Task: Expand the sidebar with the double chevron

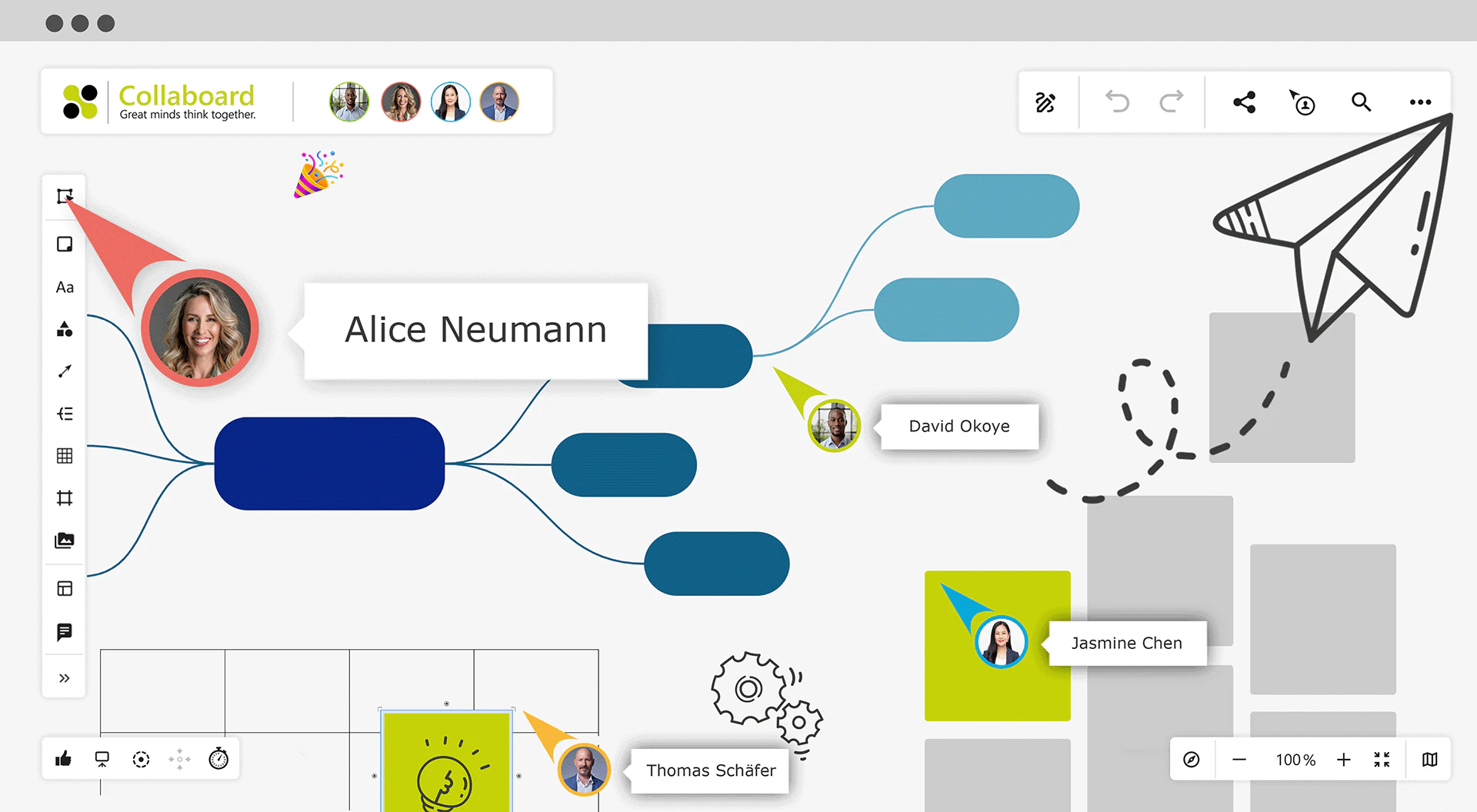Action: (64, 677)
